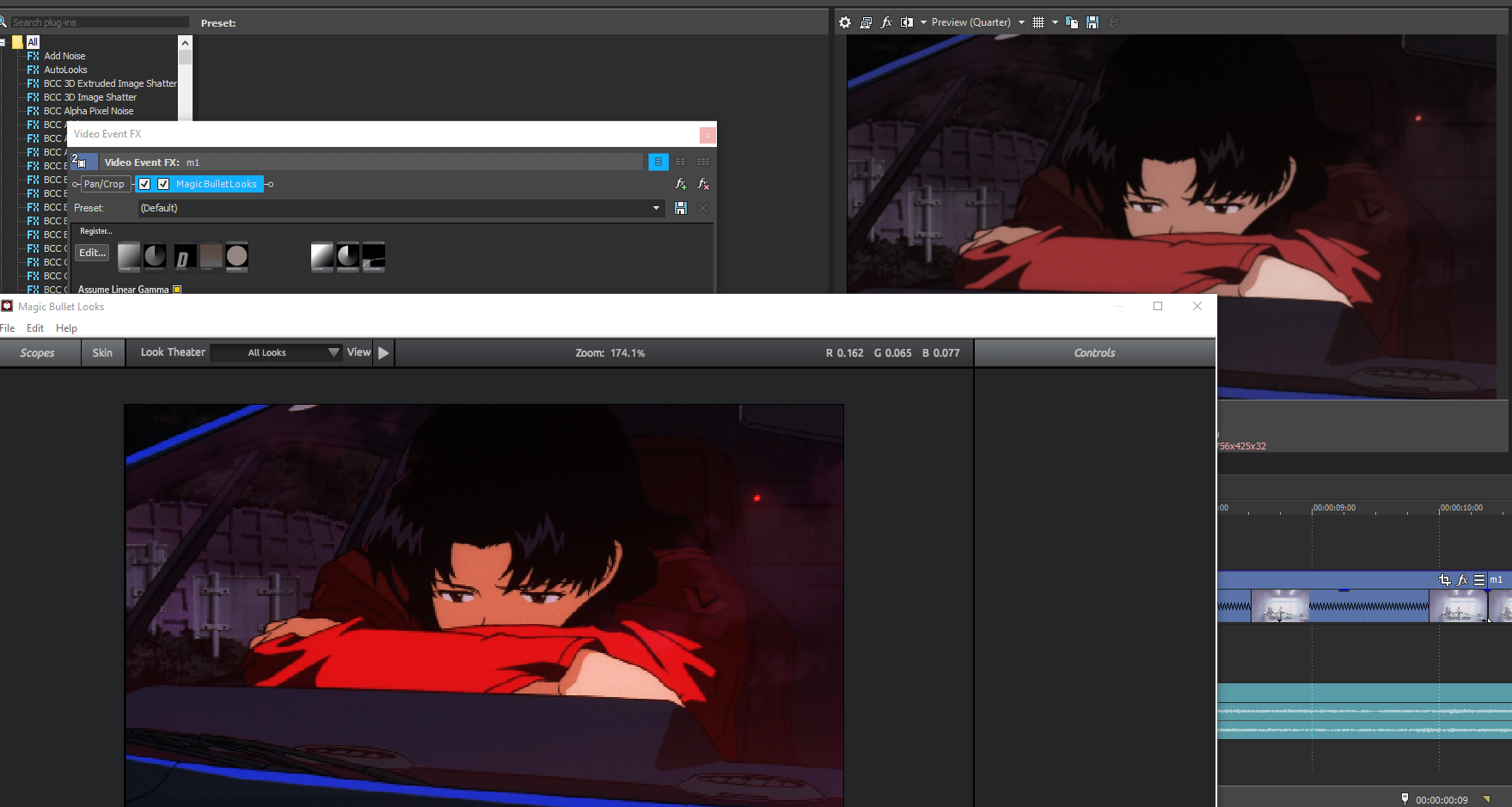This screenshot has width=1512, height=807.
Task: Toggle first MagicBulletLooks enable checkbox
Action: tap(144, 184)
